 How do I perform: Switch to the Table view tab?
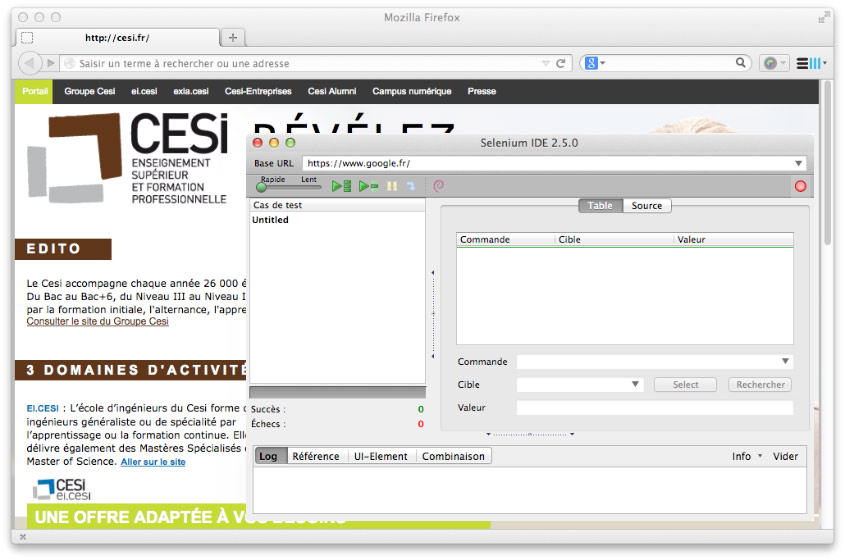tap(600, 205)
